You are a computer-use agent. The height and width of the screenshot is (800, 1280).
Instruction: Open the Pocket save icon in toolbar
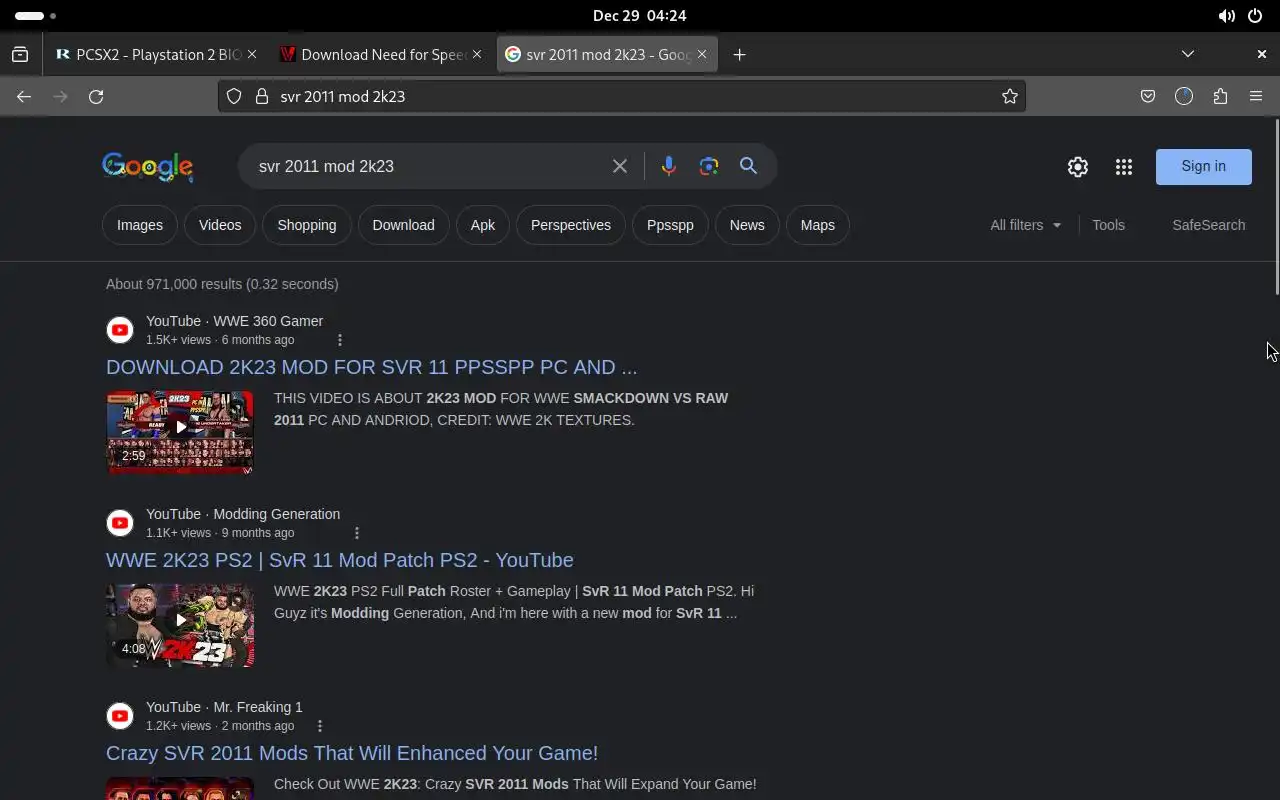tap(1148, 96)
